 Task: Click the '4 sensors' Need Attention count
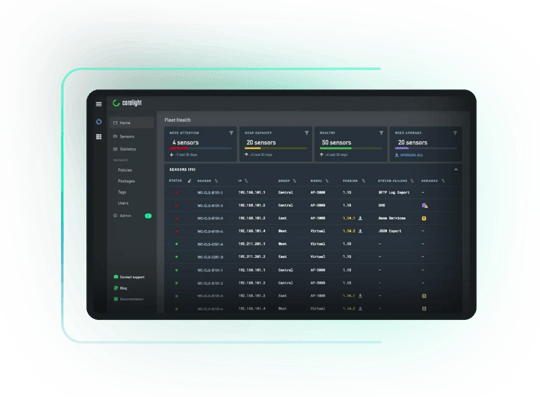(185, 143)
